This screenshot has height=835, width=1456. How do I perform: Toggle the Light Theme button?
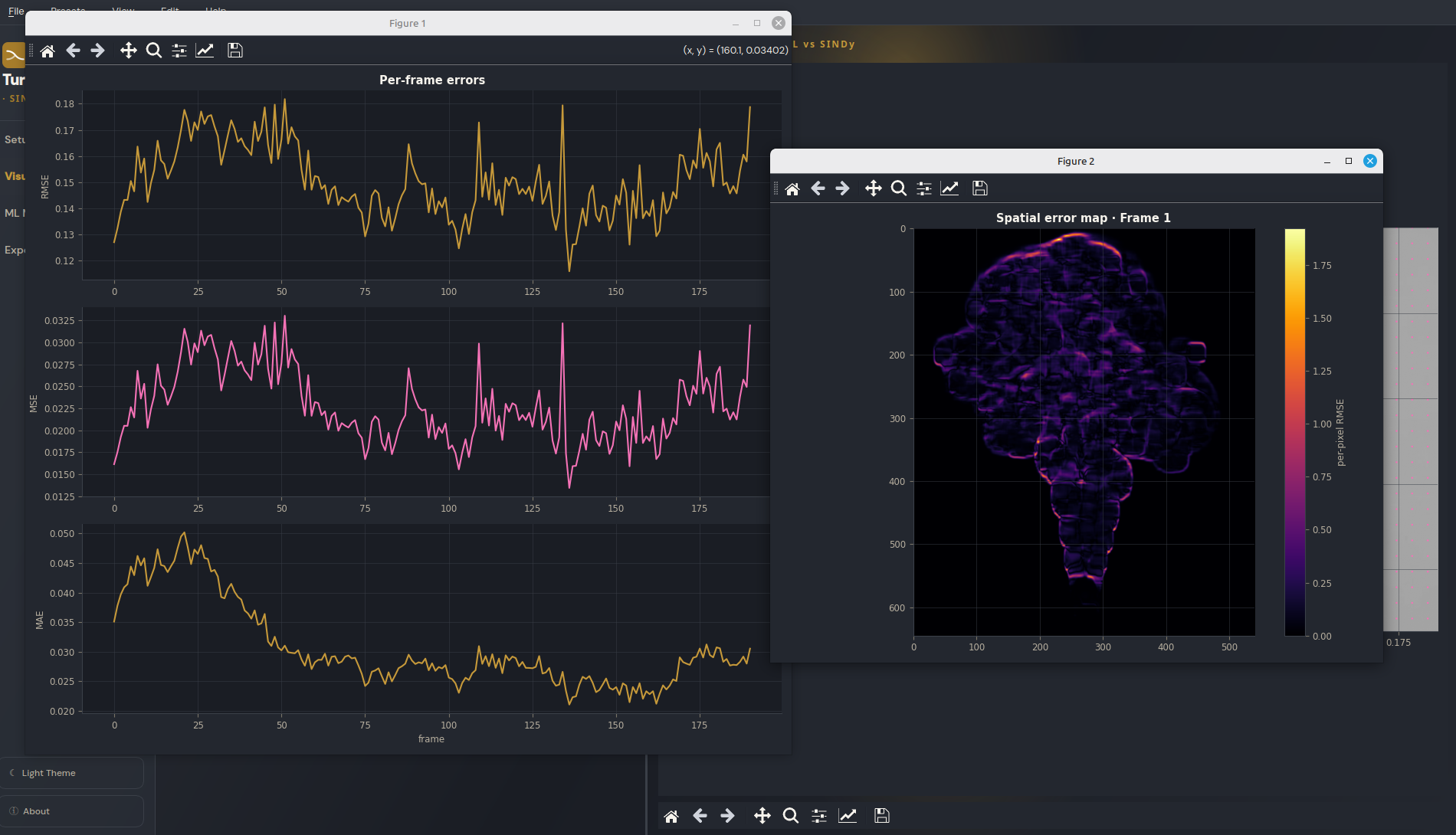[72, 773]
